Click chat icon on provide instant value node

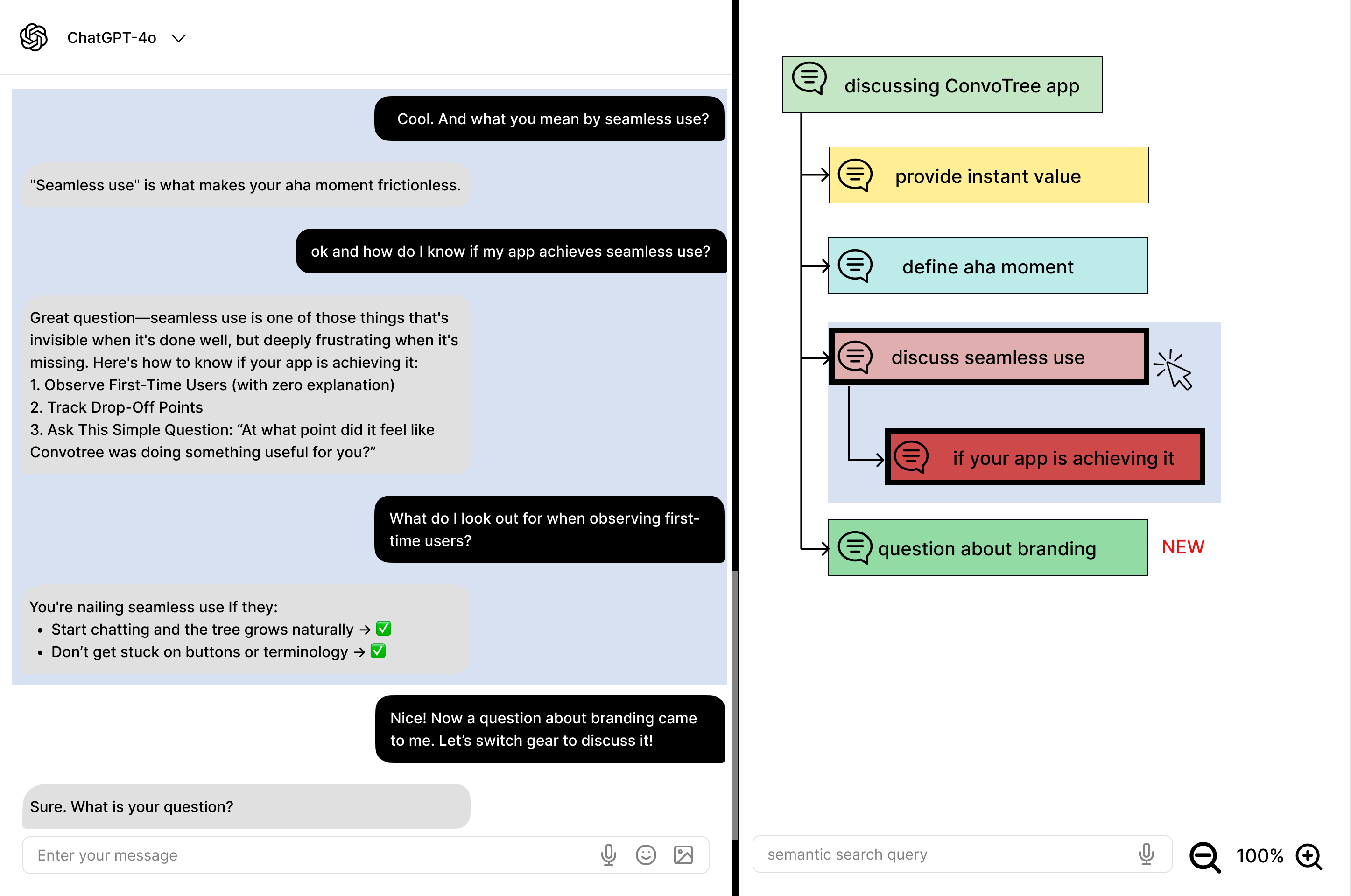tap(855, 175)
